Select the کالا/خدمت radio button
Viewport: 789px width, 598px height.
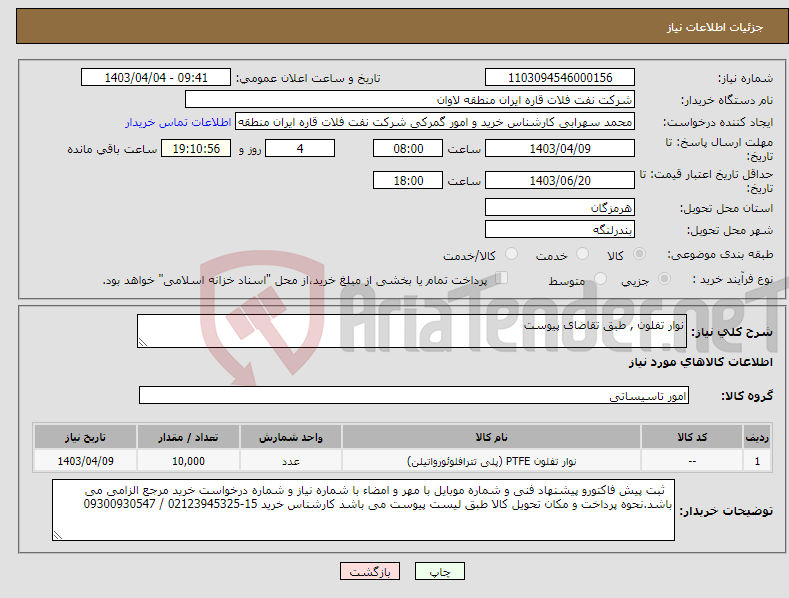click(x=511, y=254)
